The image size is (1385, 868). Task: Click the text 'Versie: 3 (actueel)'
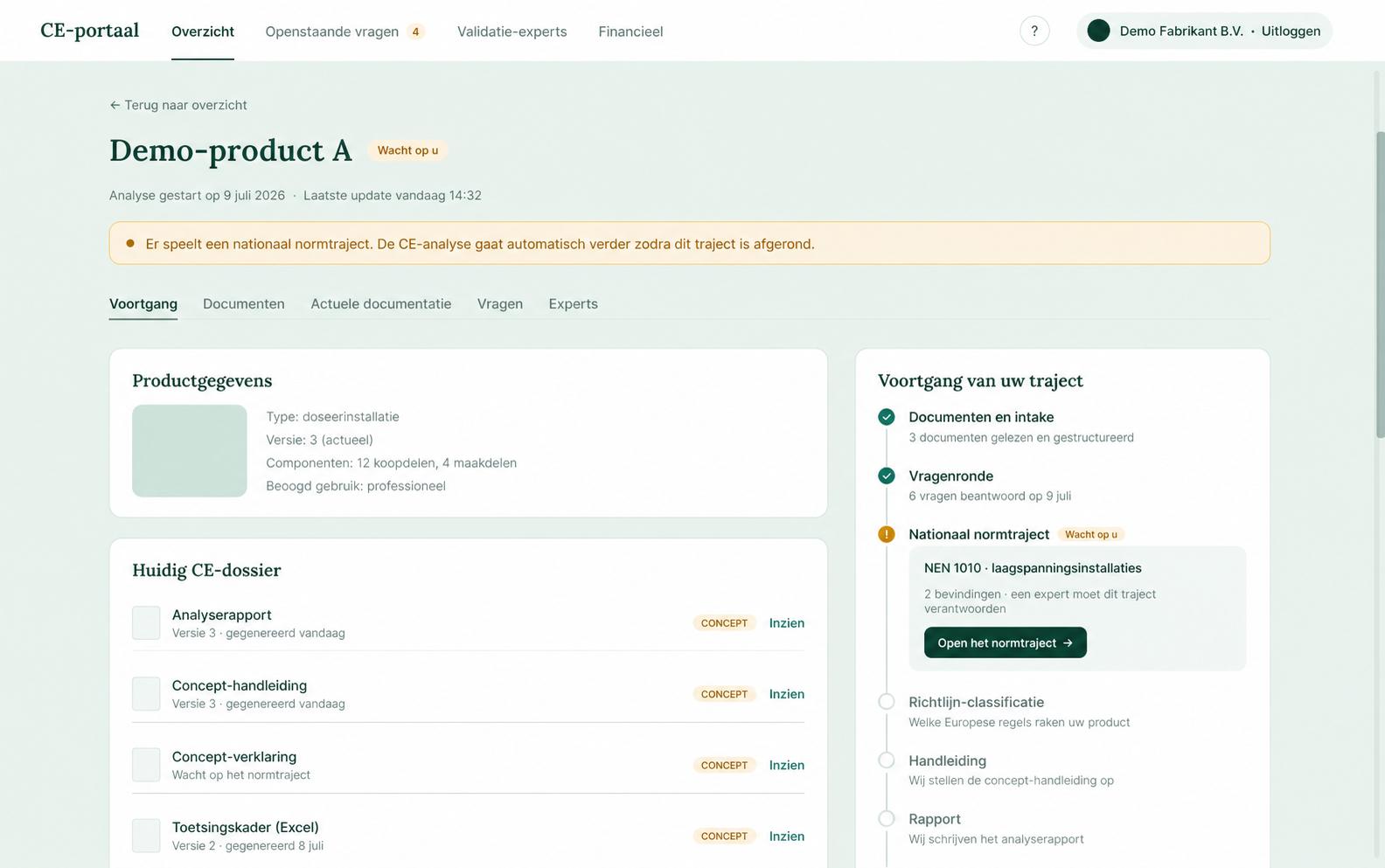(x=319, y=440)
